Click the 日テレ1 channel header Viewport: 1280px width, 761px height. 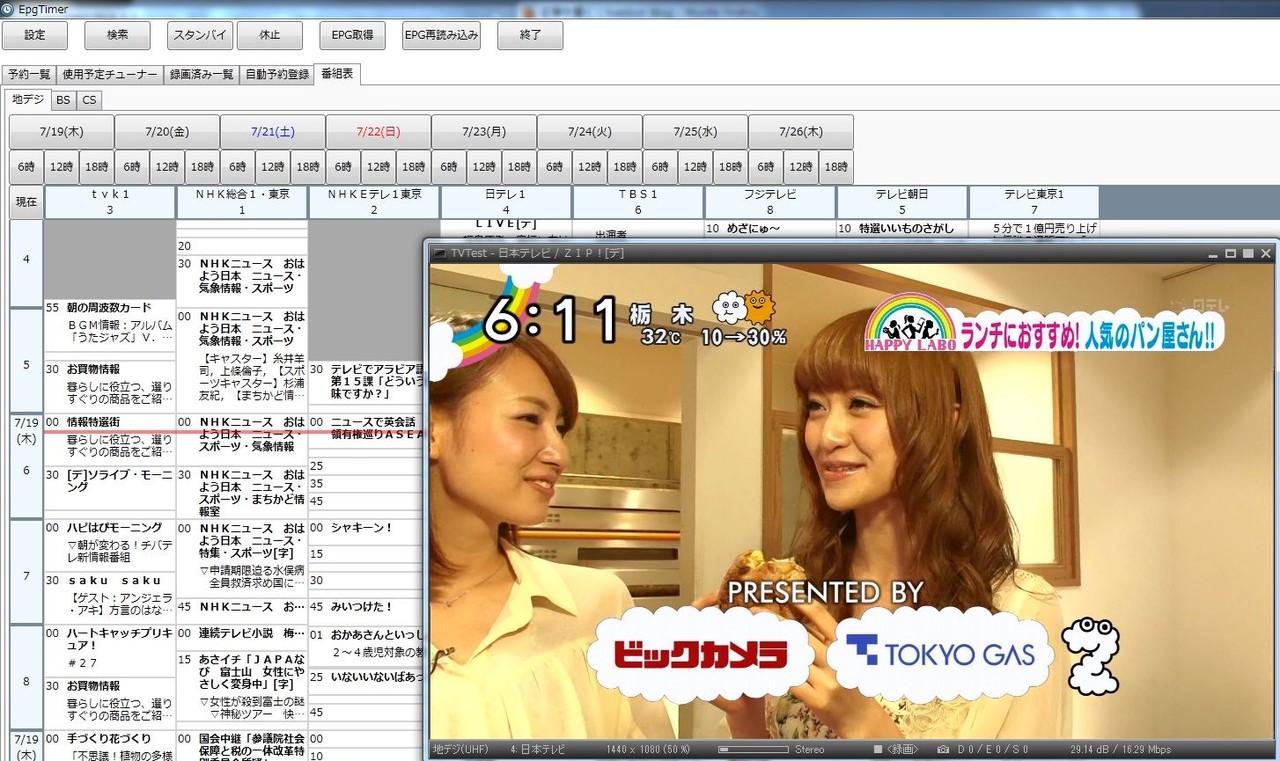[x=506, y=202]
